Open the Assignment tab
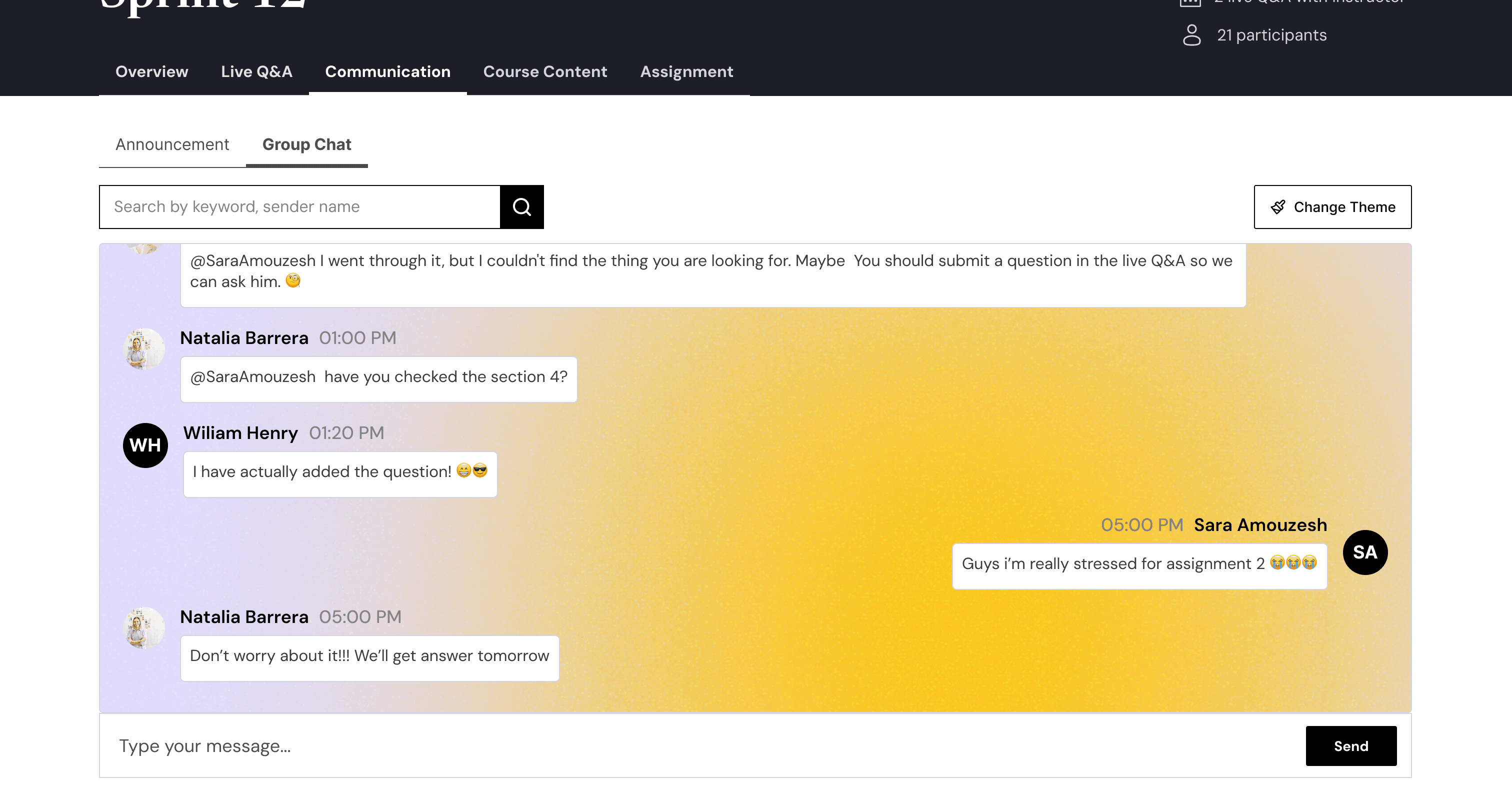 point(686,71)
